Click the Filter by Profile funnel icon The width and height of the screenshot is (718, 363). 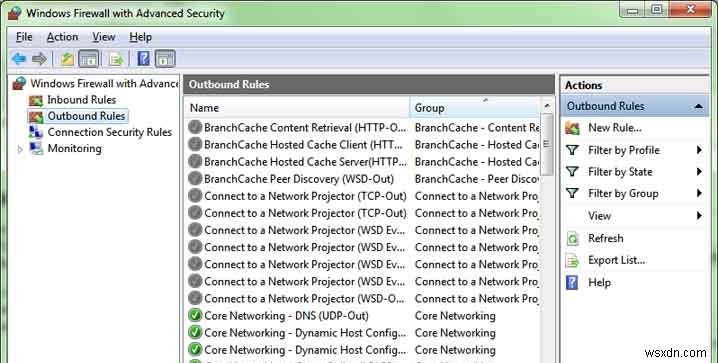tap(572, 150)
